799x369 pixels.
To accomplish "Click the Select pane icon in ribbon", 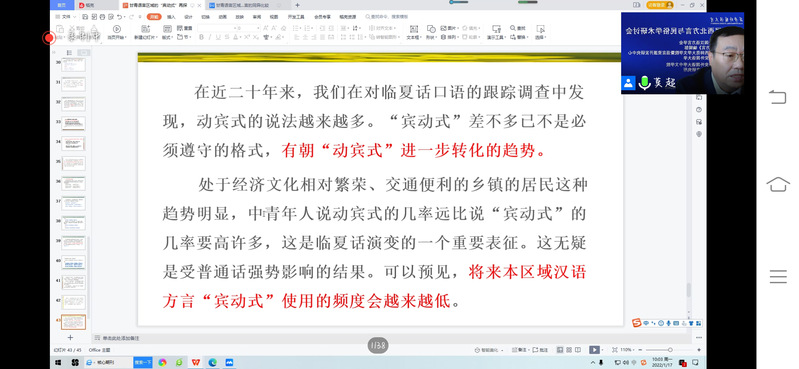I will 541,29.
